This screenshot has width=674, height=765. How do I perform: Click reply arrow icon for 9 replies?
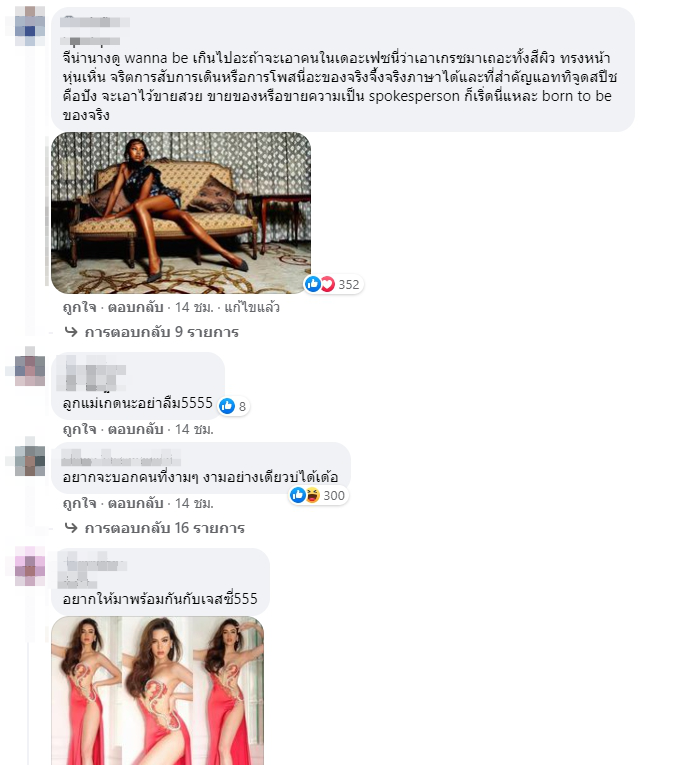click(71, 332)
